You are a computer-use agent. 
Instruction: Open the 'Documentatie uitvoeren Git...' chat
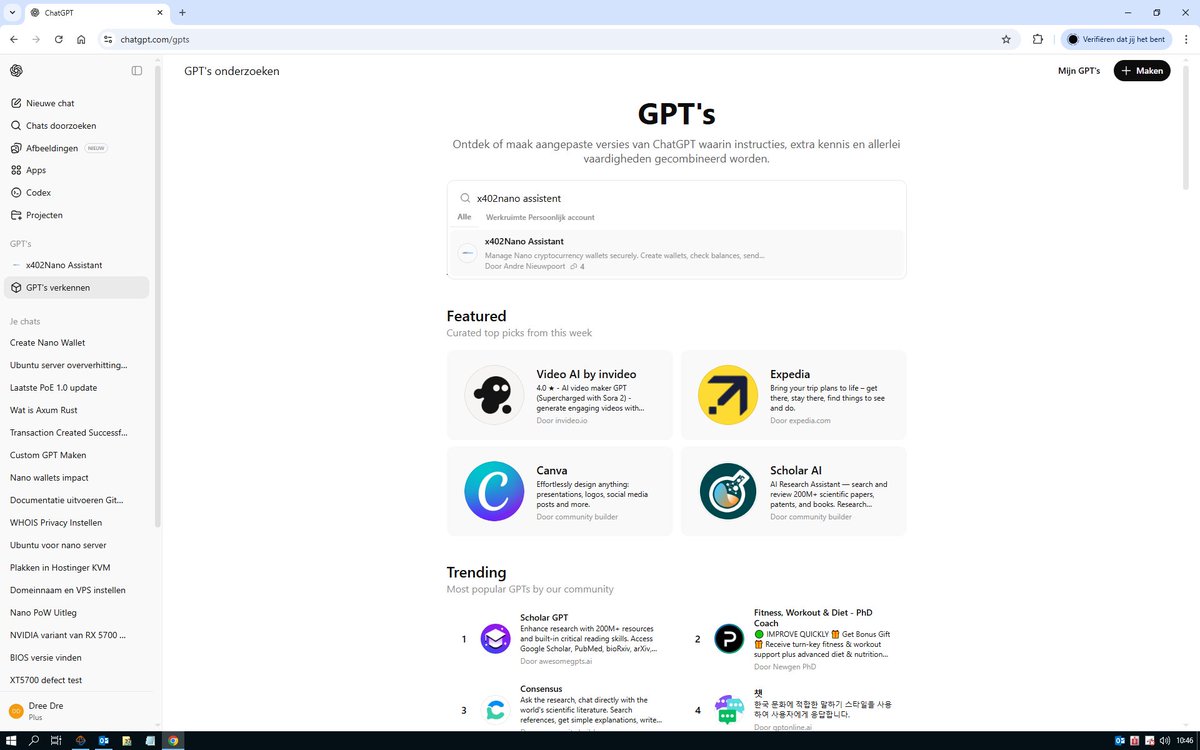pos(77,500)
